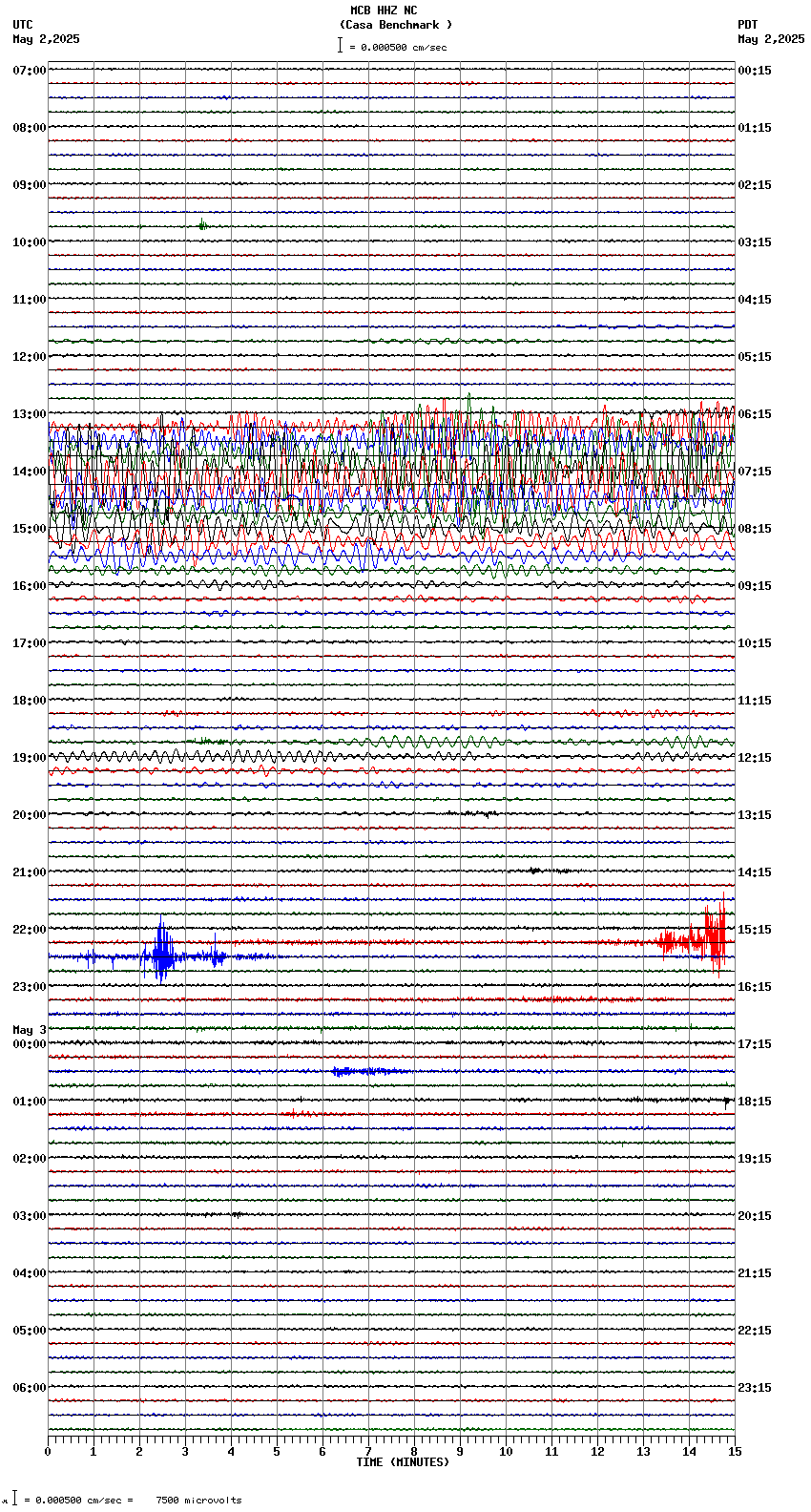
Task: Click the 12:15 PDT time label
Action: tap(755, 758)
